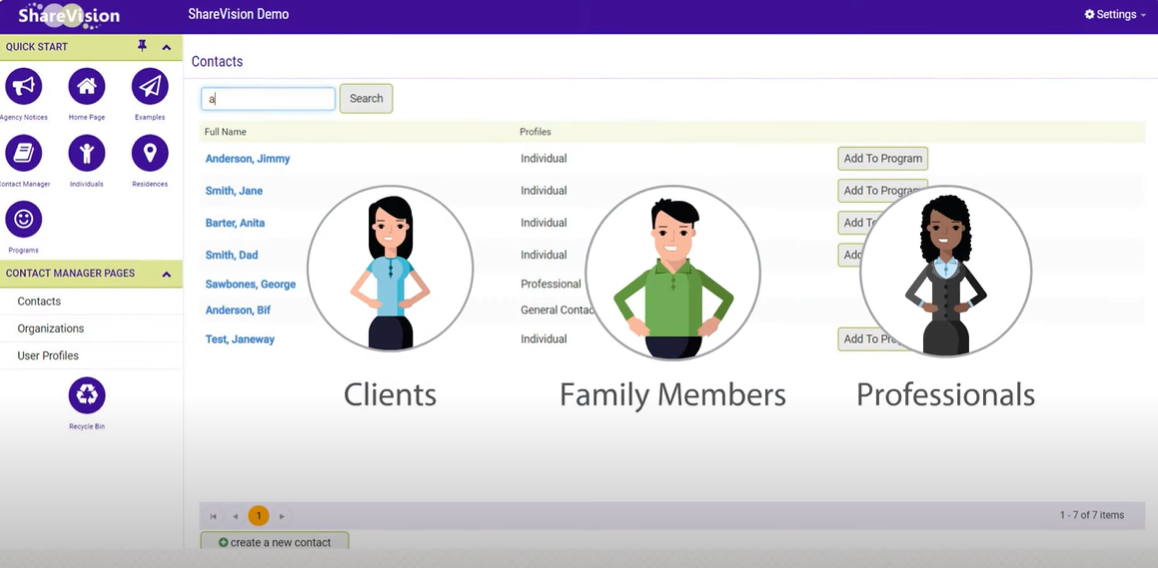Open the Contact Manager book icon
Screen dimensions: 1158x568
[x=24, y=154]
